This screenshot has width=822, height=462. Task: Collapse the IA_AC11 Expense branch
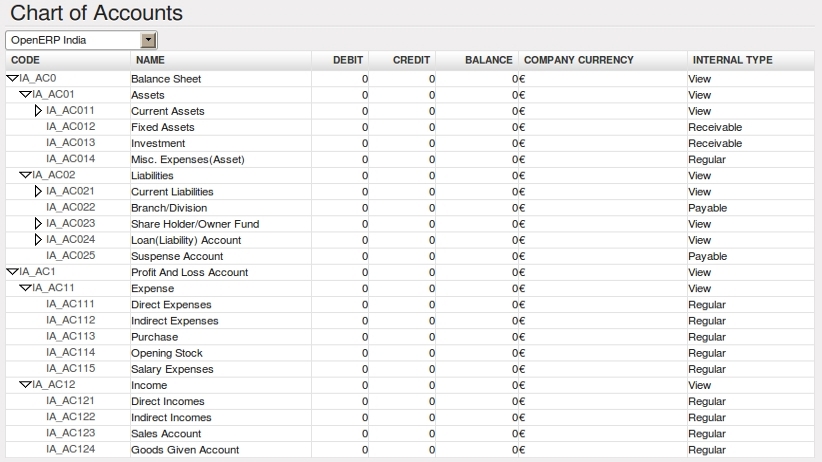(x=25, y=288)
